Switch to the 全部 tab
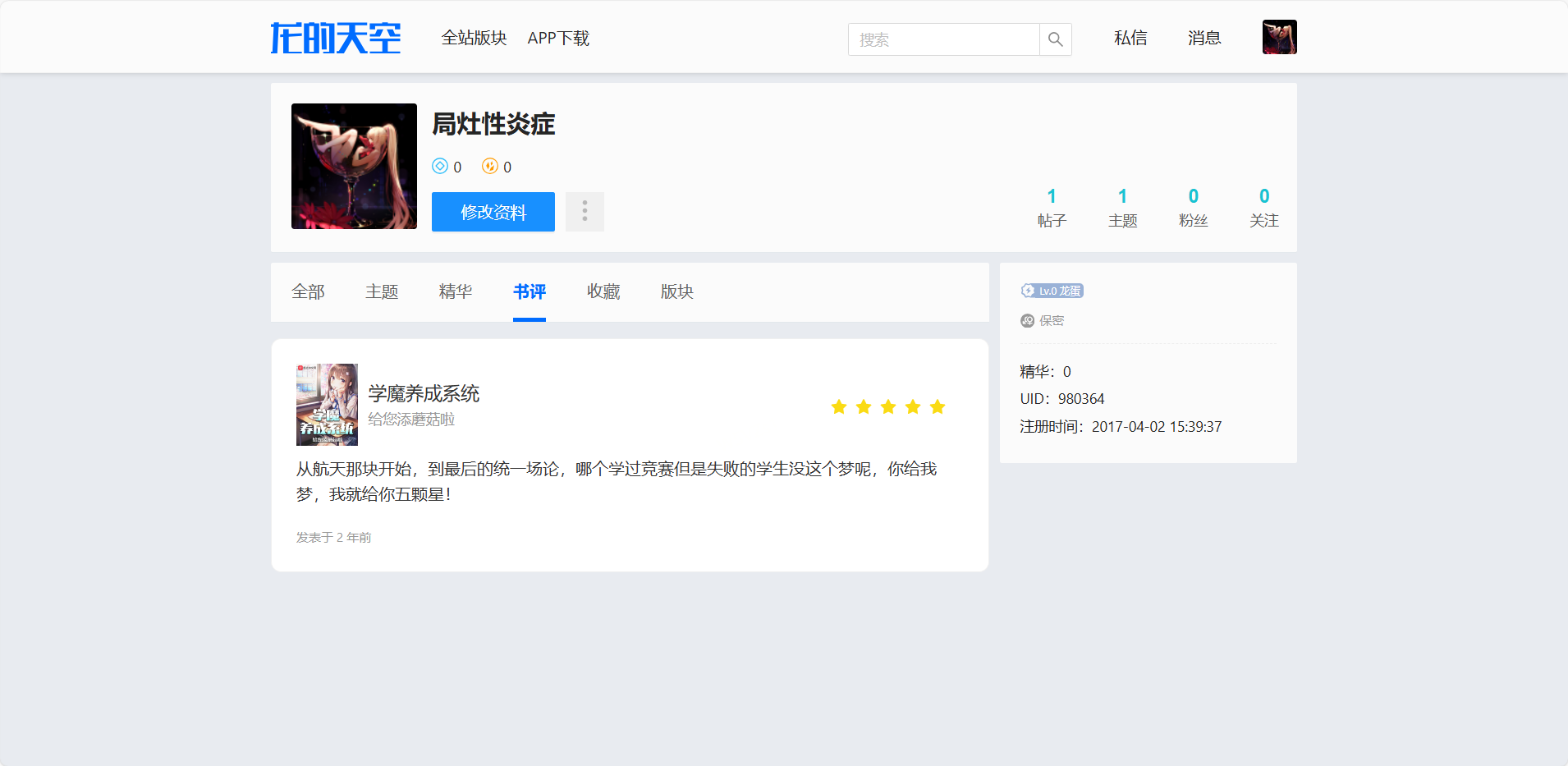The image size is (1568, 766). tap(308, 291)
